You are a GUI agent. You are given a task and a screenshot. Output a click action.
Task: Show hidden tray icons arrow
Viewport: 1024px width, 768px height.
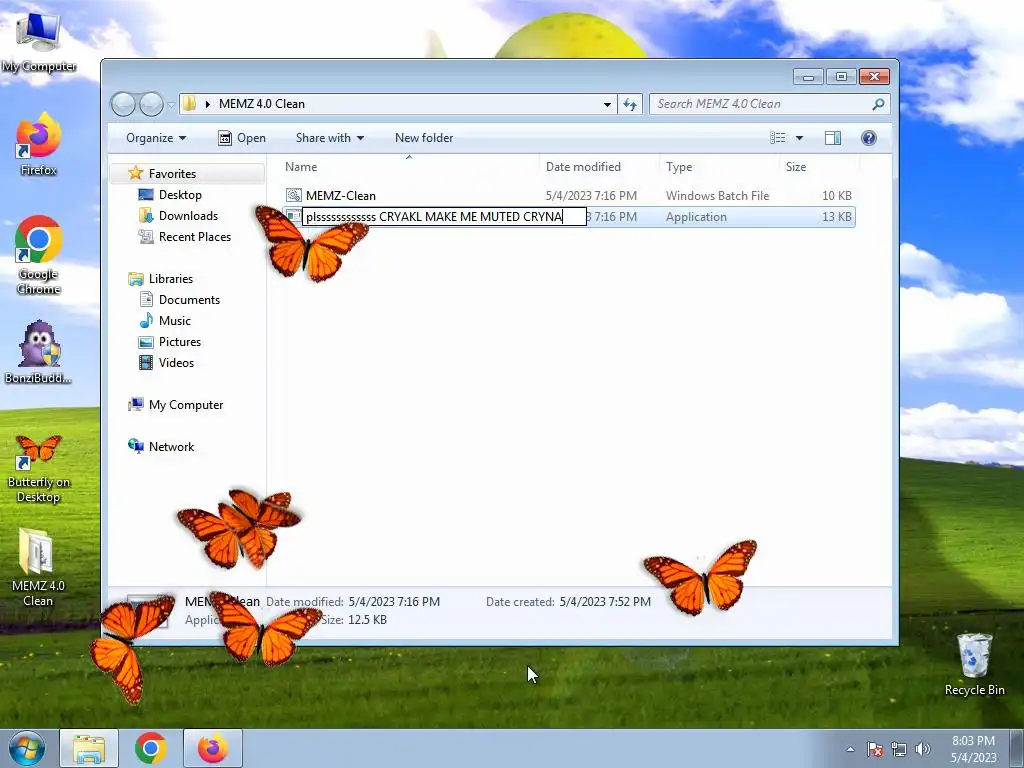(850, 749)
